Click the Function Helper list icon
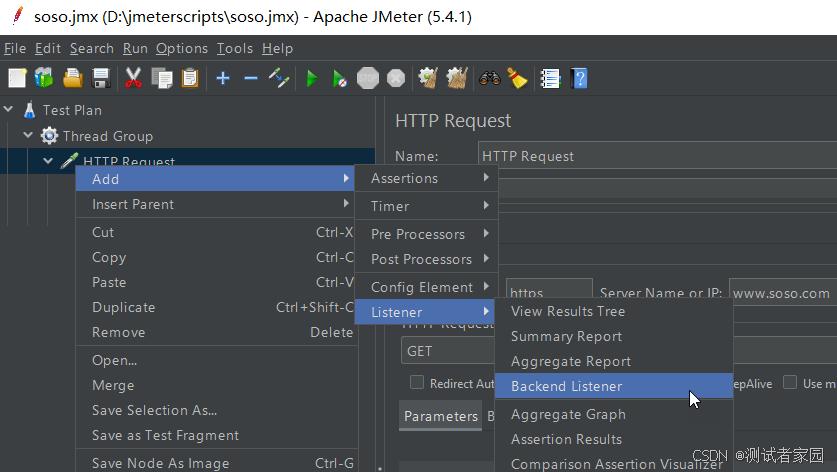 pos(550,78)
